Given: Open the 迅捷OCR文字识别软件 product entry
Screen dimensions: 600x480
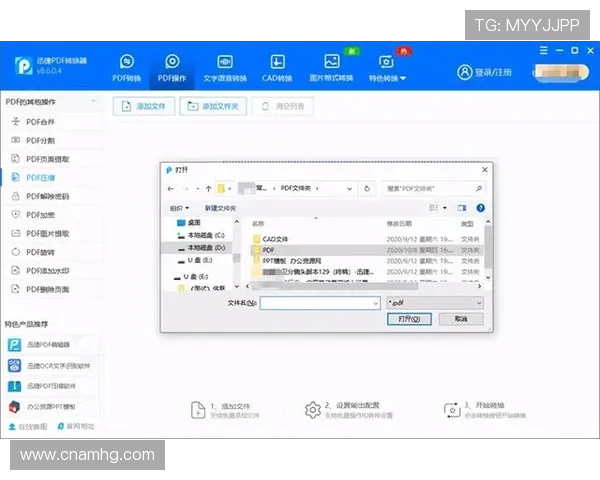Looking at the screenshot, I should 60,365.
